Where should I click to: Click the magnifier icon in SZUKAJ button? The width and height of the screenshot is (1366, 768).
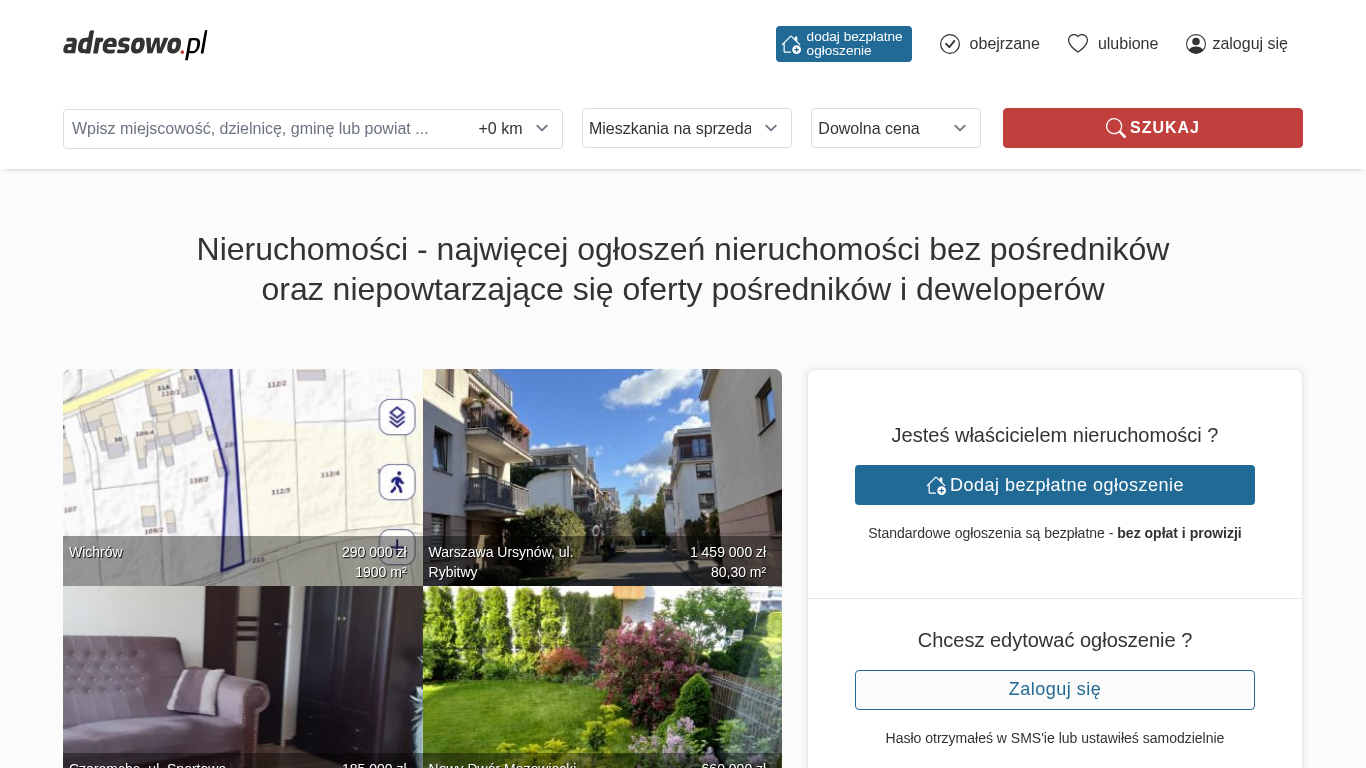coord(1115,128)
